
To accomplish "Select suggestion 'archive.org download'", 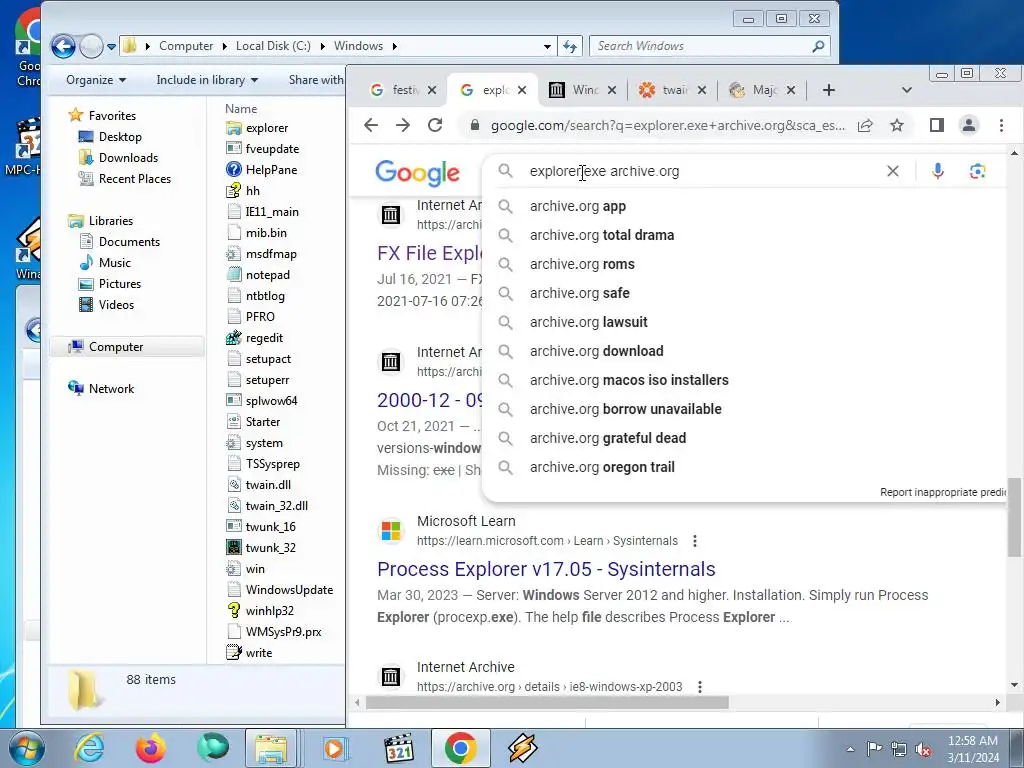I will click(x=596, y=351).
